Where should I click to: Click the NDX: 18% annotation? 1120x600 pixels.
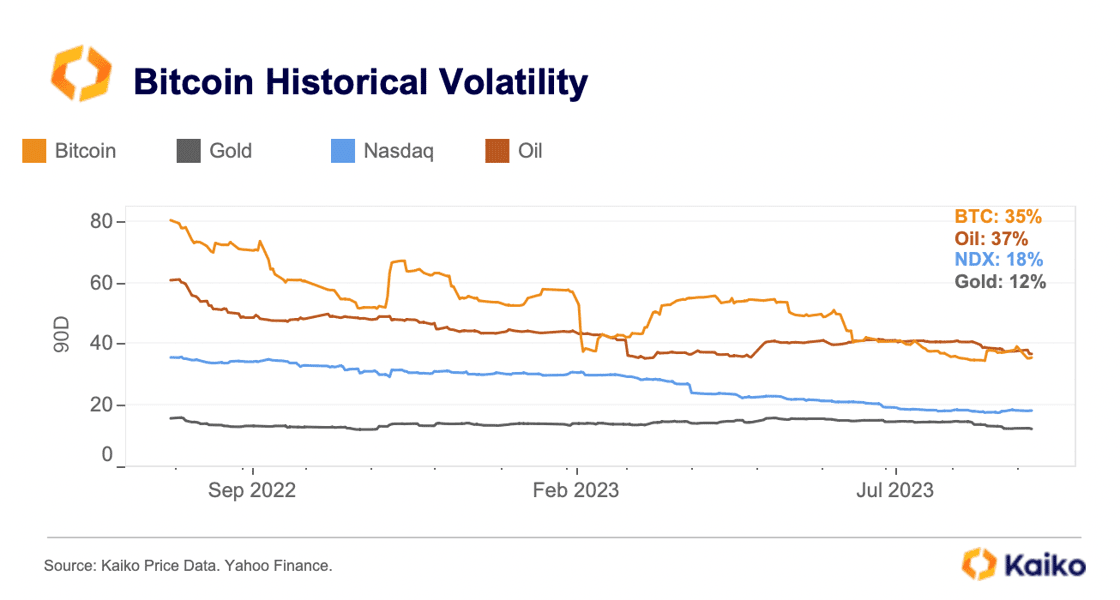(x=997, y=260)
